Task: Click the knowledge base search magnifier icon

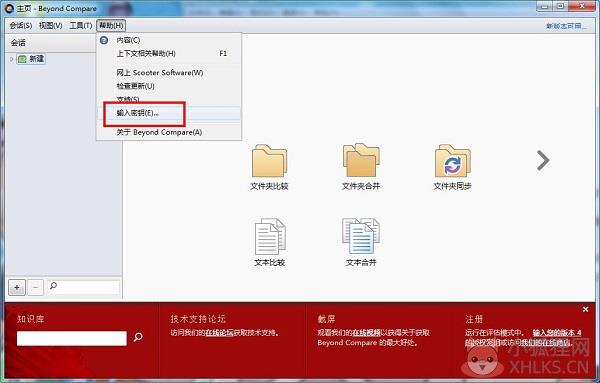Action: coord(138,337)
